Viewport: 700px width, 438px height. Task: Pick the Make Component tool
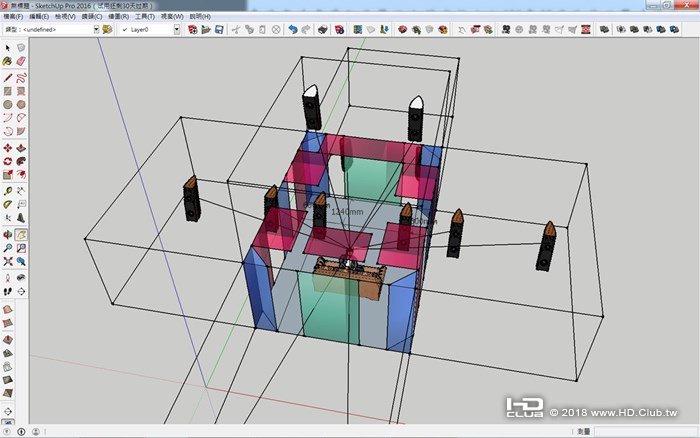point(21,48)
